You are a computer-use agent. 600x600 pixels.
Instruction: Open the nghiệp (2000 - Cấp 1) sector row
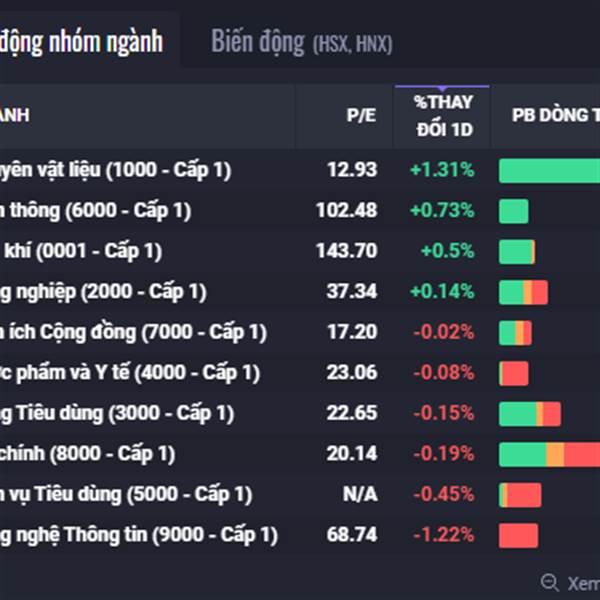tap(103, 292)
